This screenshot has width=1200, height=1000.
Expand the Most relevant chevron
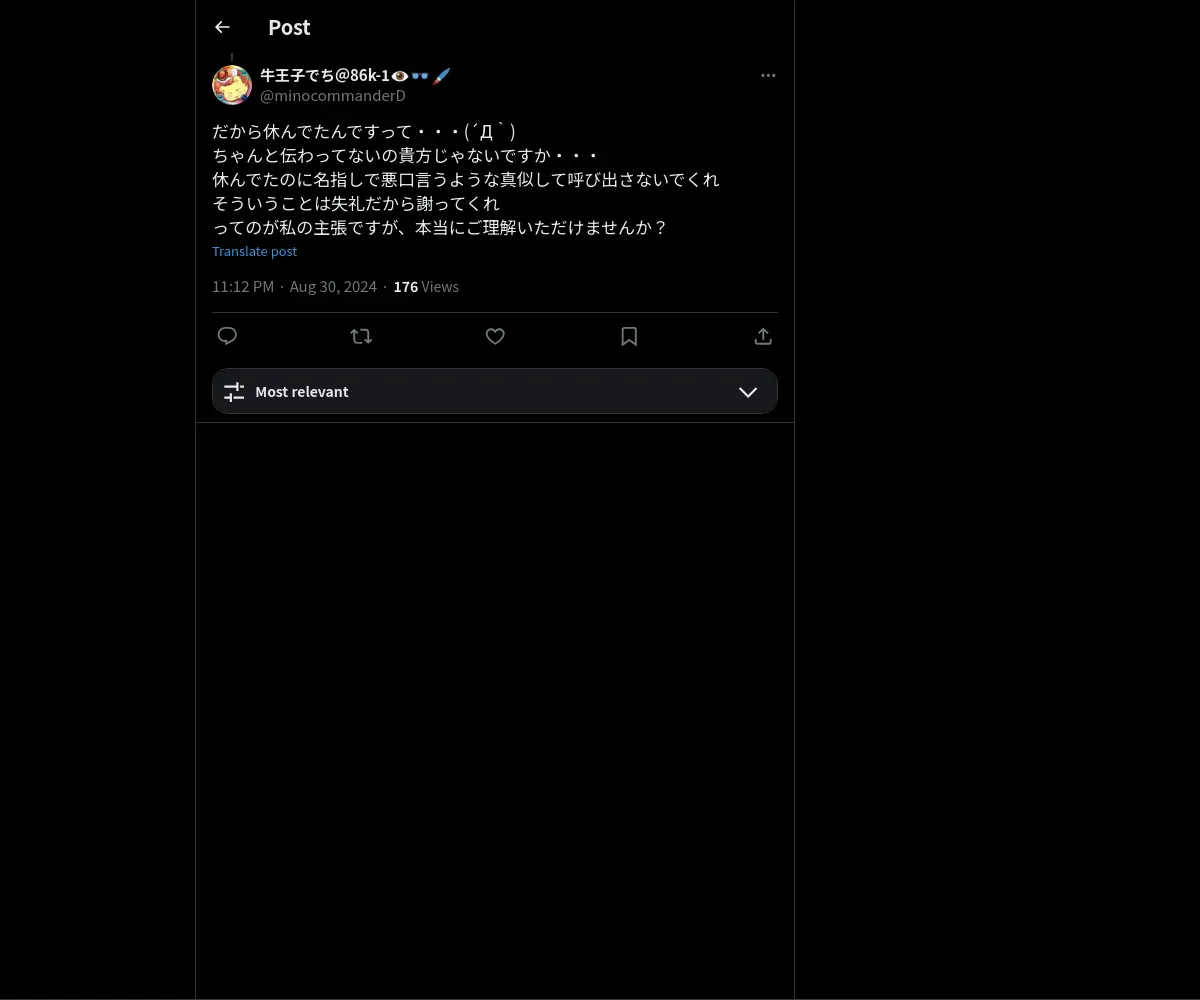coord(748,392)
